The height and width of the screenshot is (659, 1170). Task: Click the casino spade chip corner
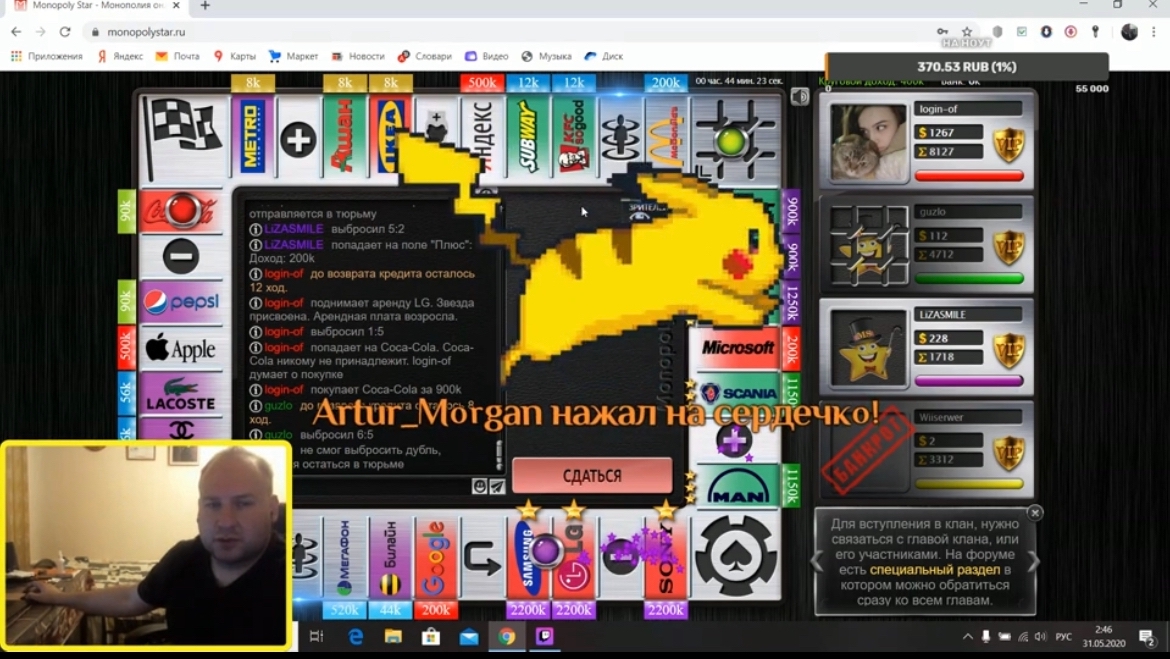736,556
